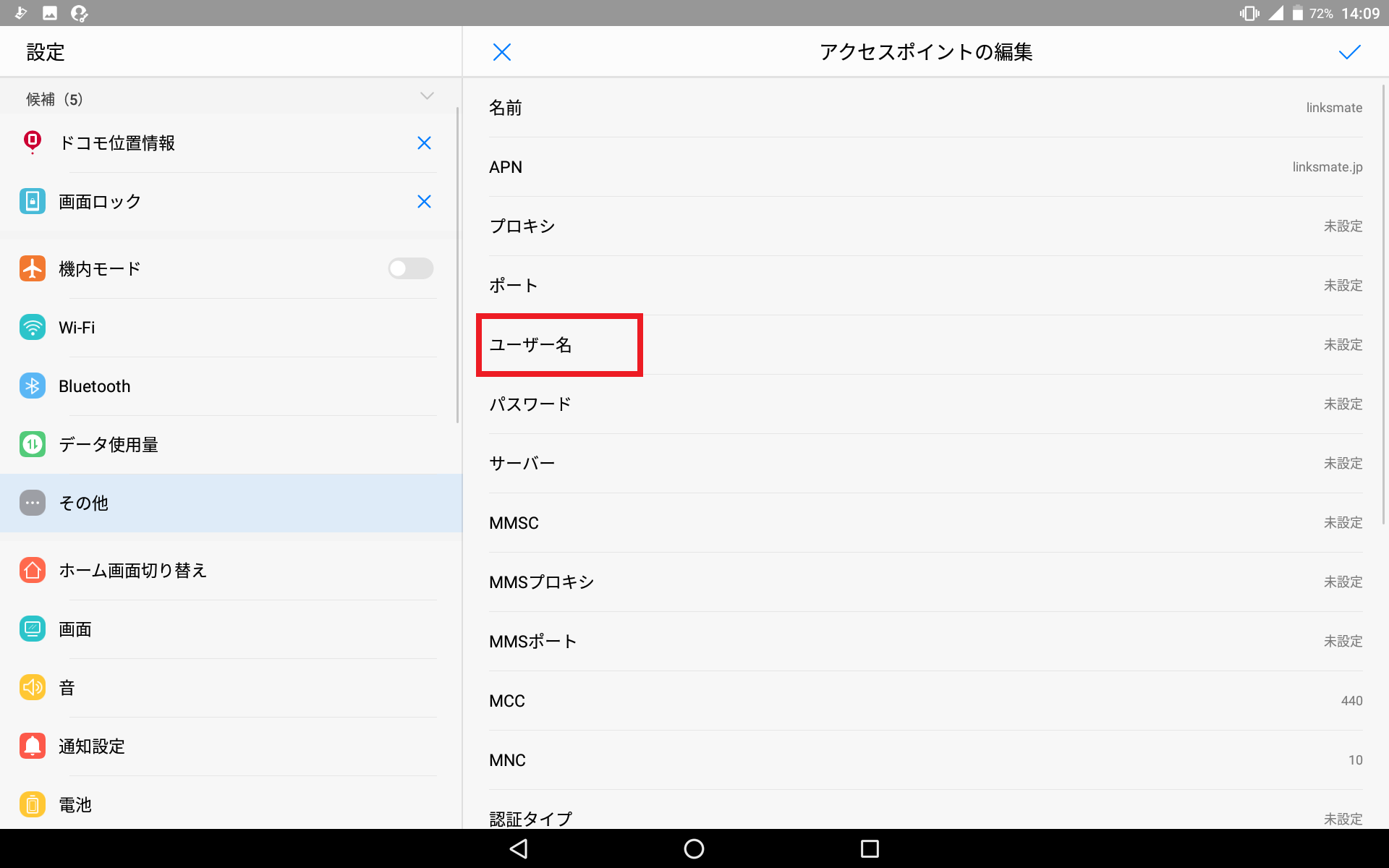Tap the データ使用量 icon
Viewport: 1389px width, 868px height.
[33, 444]
